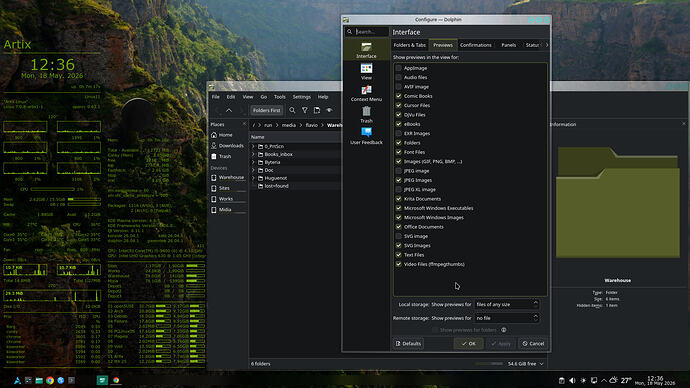Toggle hidden files eye icon in Dolphin toolbar

pos(329,110)
